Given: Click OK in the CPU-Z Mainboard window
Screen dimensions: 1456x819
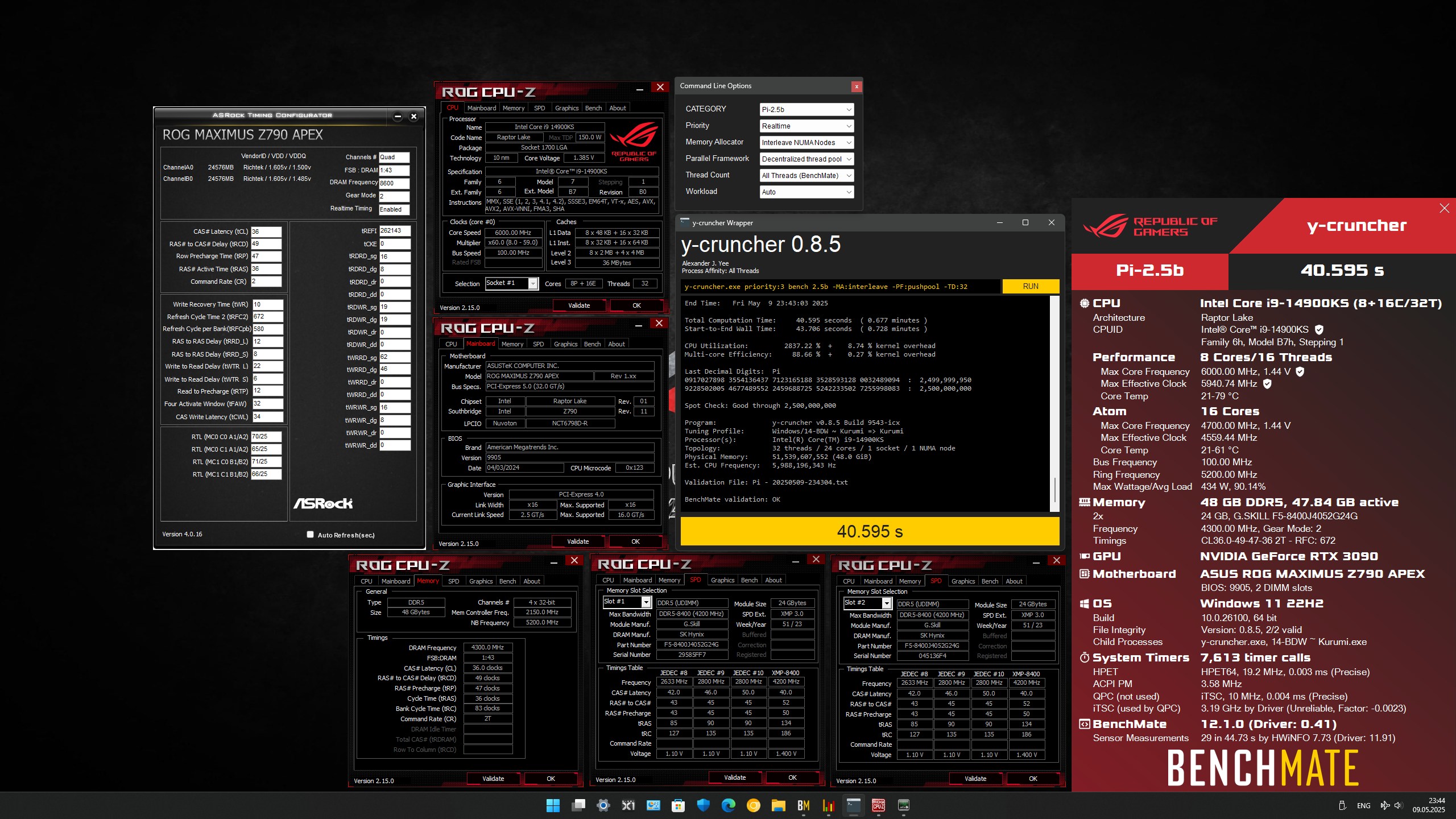Looking at the screenshot, I should point(635,541).
